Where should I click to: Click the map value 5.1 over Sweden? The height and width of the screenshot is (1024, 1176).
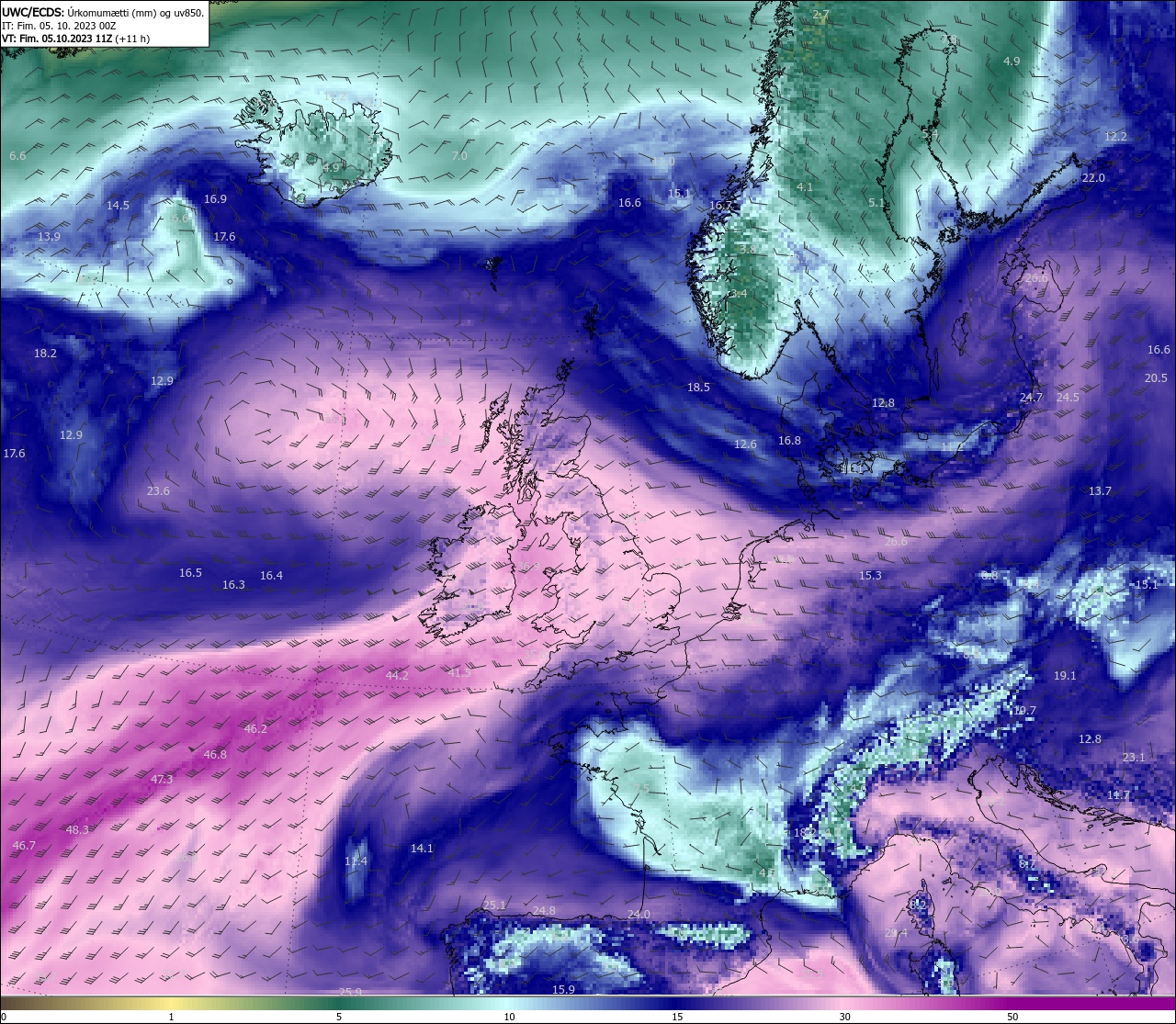click(876, 202)
